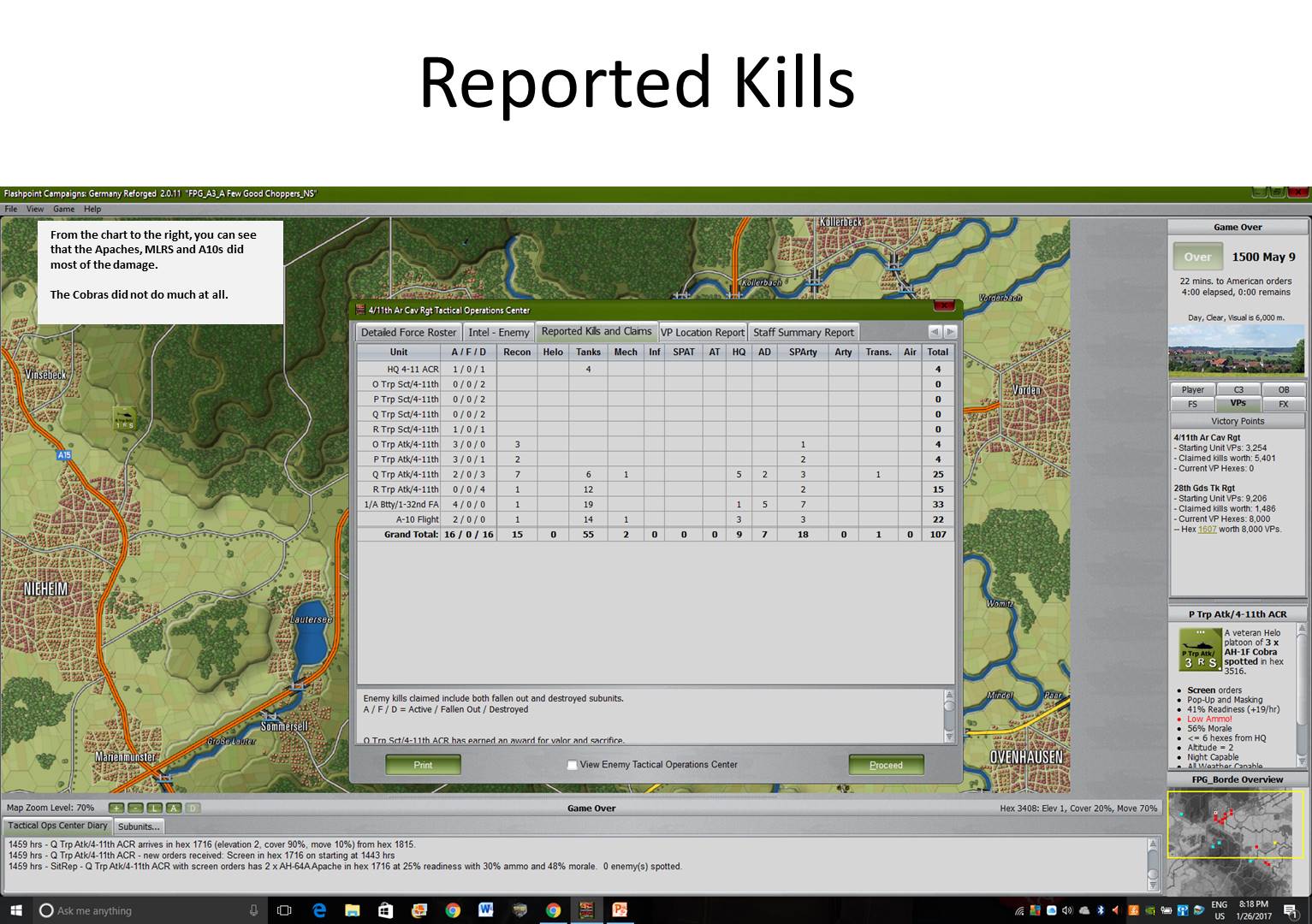Open PowerPoint from the Windows taskbar
The image size is (1312, 924).
[x=620, y=910]
